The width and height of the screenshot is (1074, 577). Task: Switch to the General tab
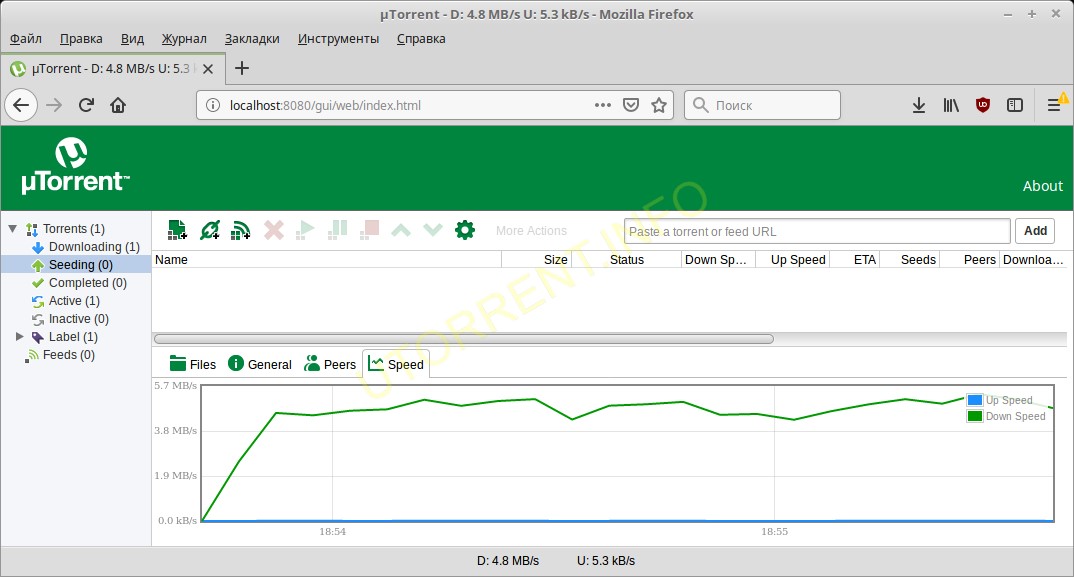pos(260,364)
